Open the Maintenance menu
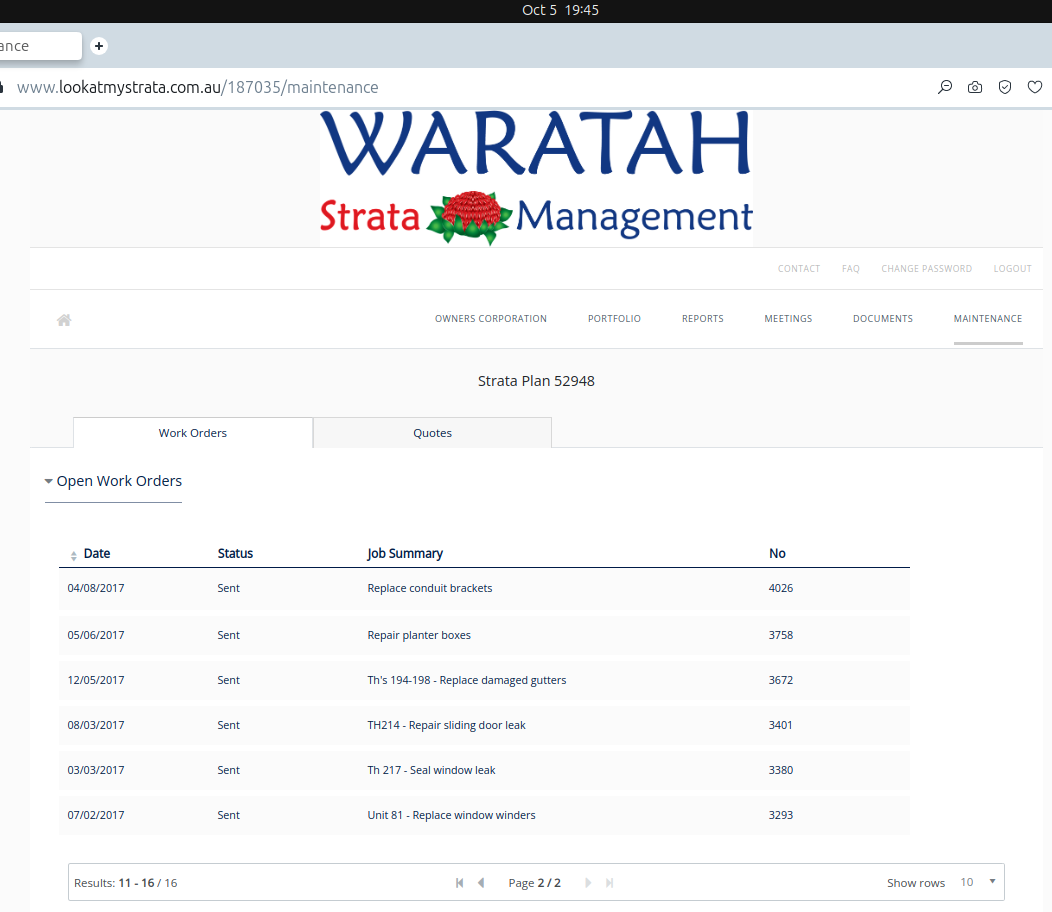 coord(988,319)
